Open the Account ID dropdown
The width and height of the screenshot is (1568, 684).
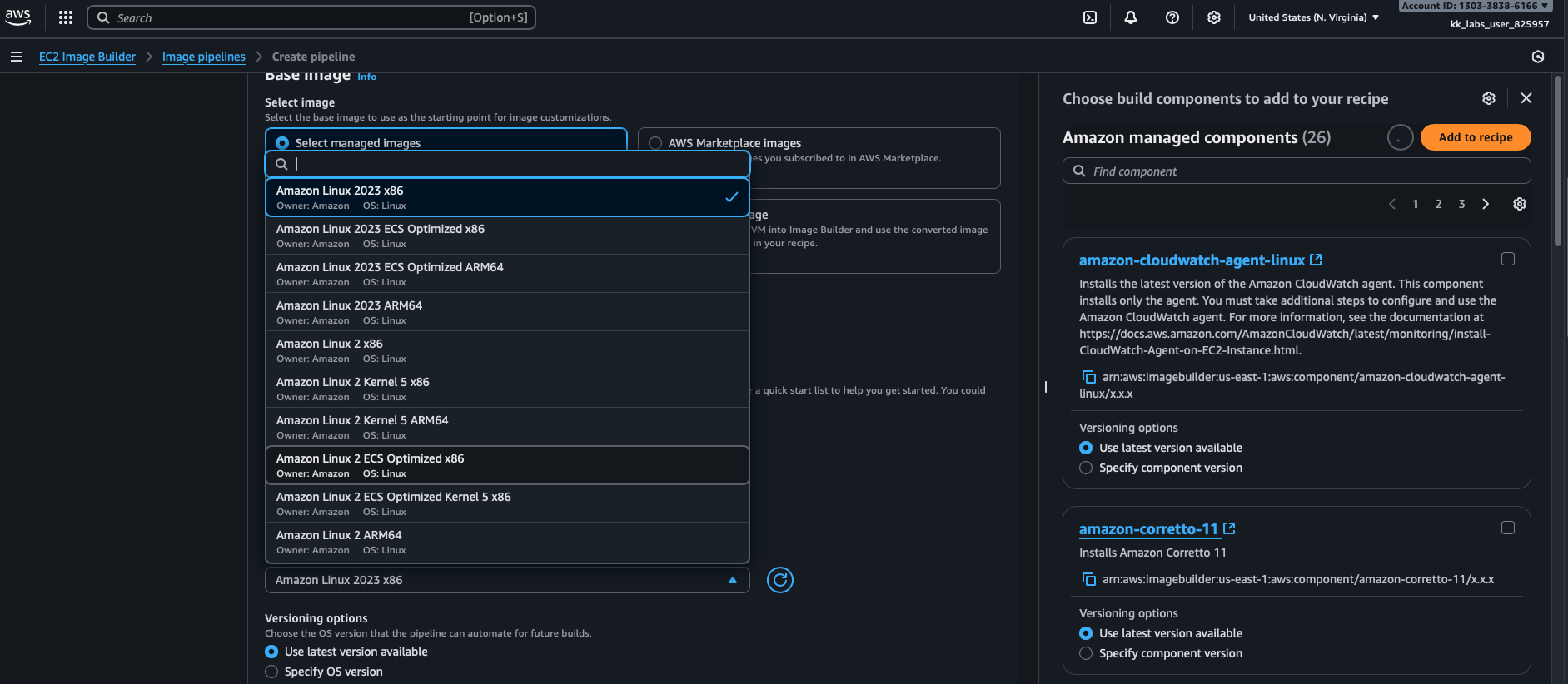(x=1475, y=6)
